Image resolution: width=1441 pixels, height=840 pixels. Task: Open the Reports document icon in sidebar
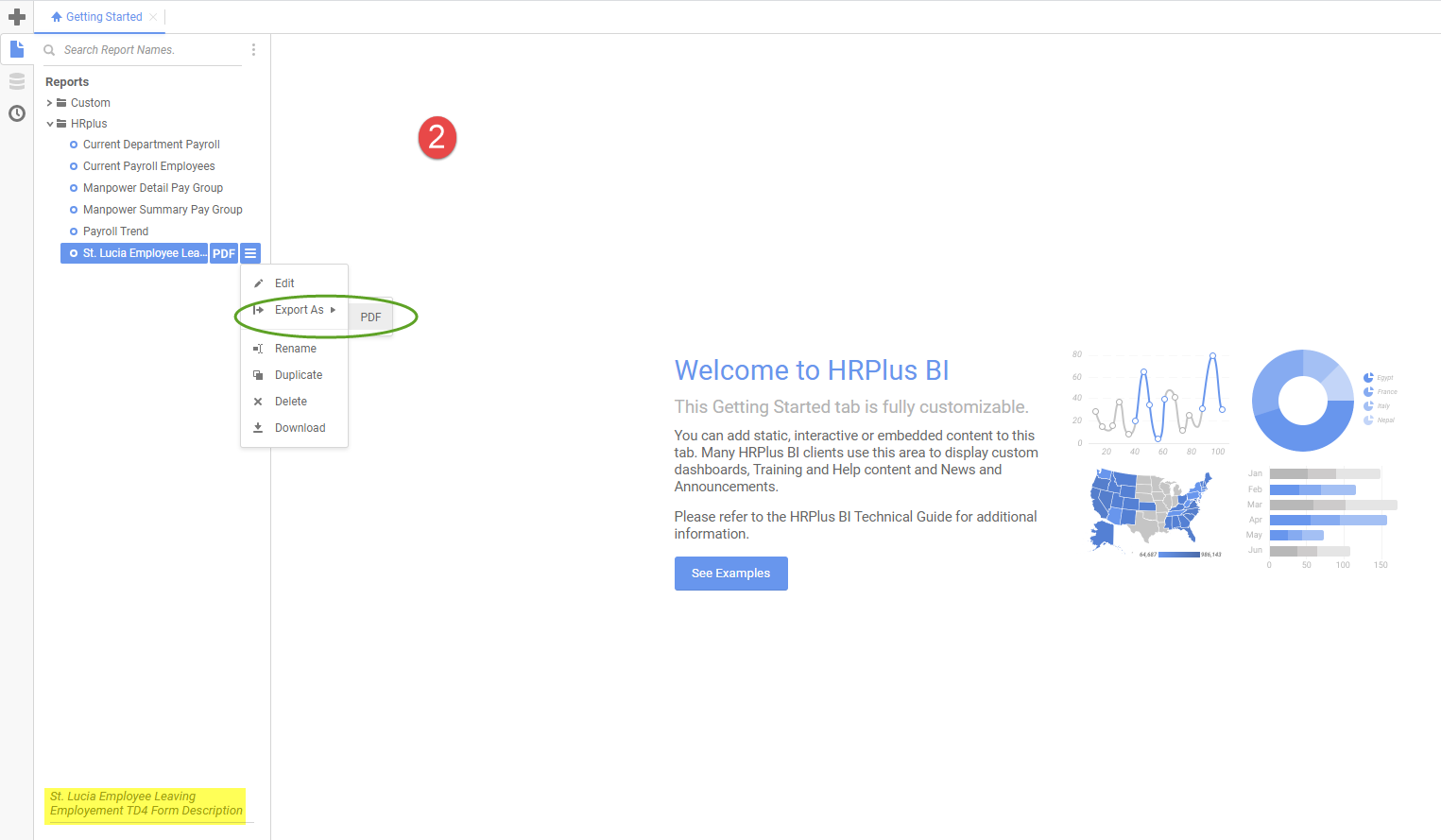(17, 48)
